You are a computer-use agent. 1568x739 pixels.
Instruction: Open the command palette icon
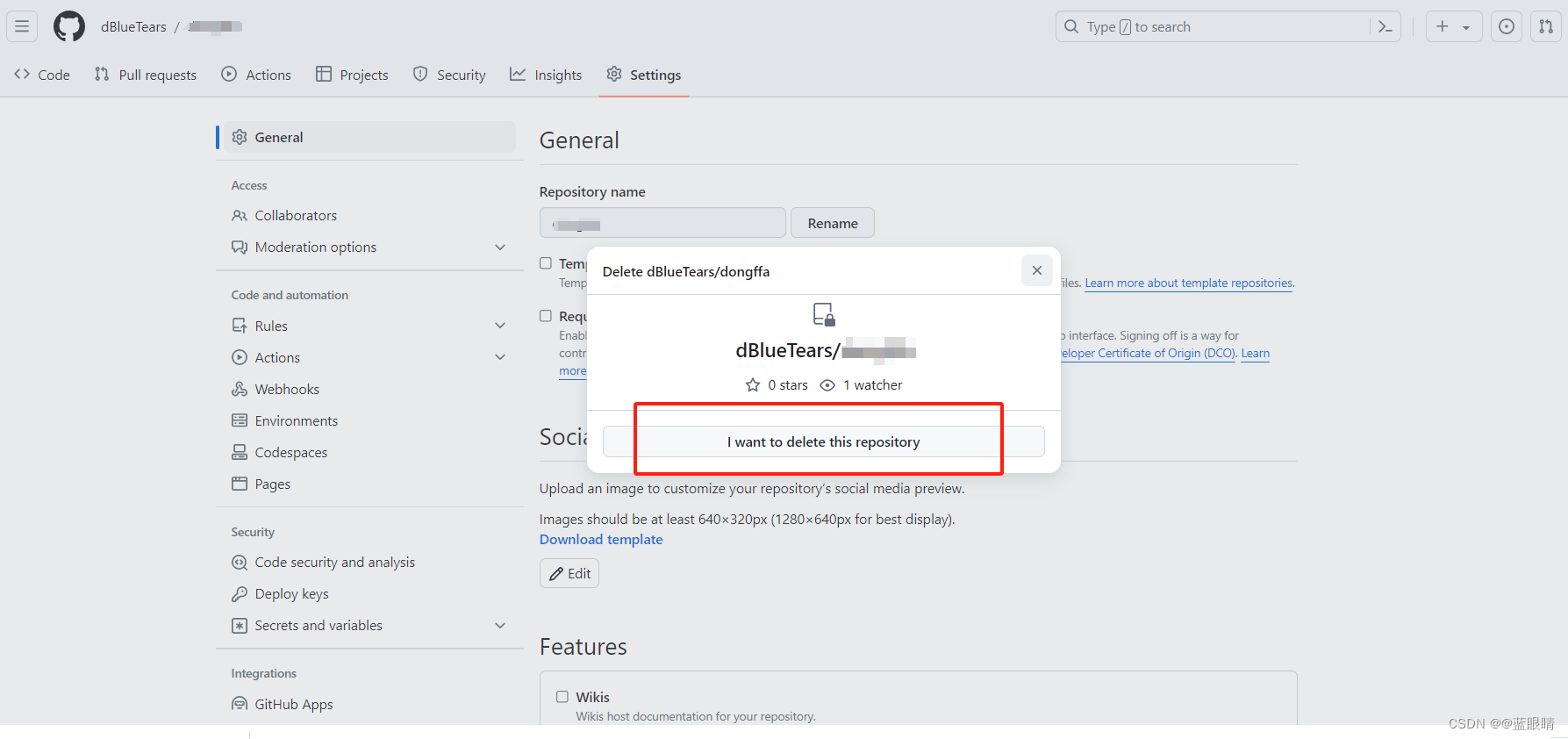[1385, 27]
